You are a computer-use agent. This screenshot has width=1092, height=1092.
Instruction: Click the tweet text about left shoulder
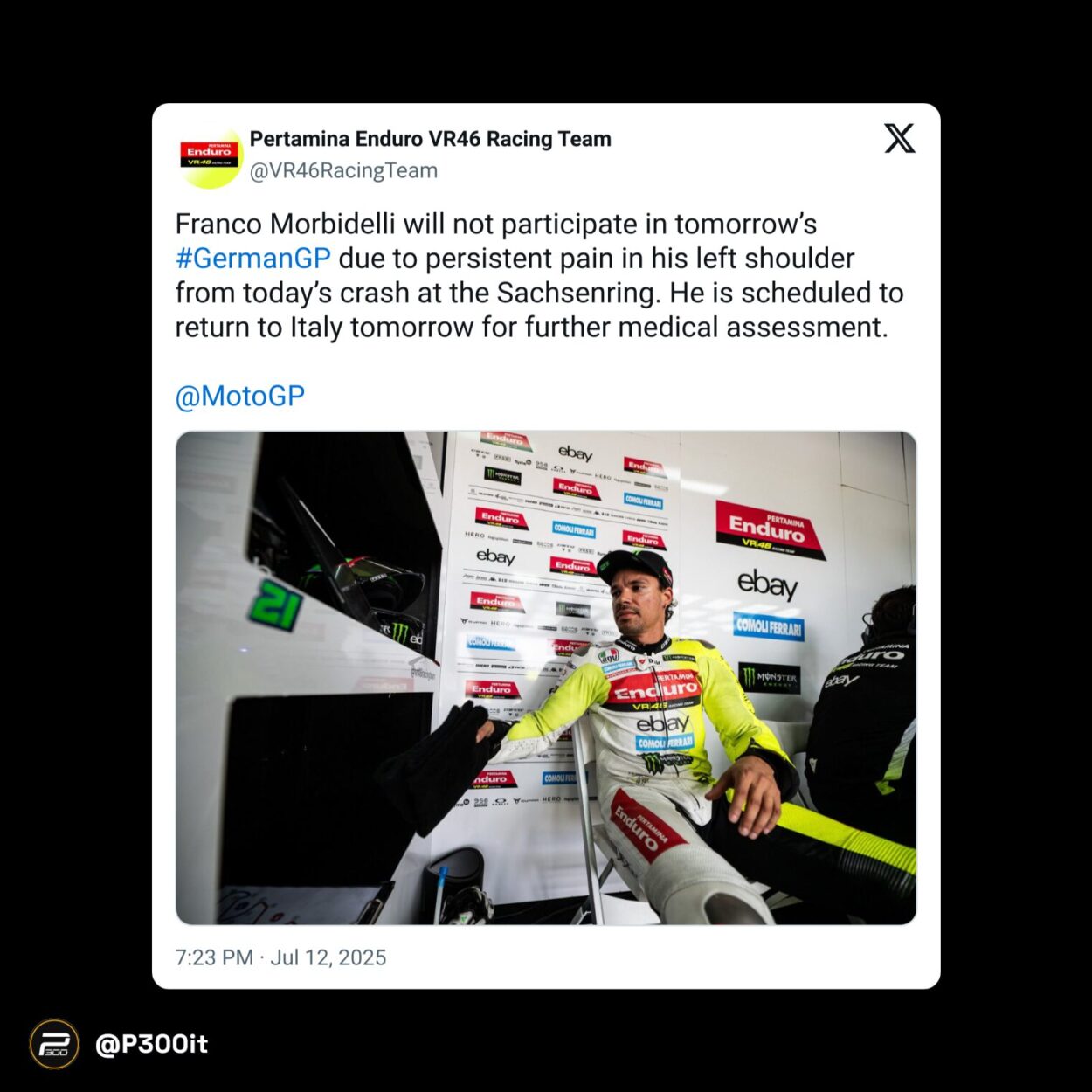tap(539, 276)
